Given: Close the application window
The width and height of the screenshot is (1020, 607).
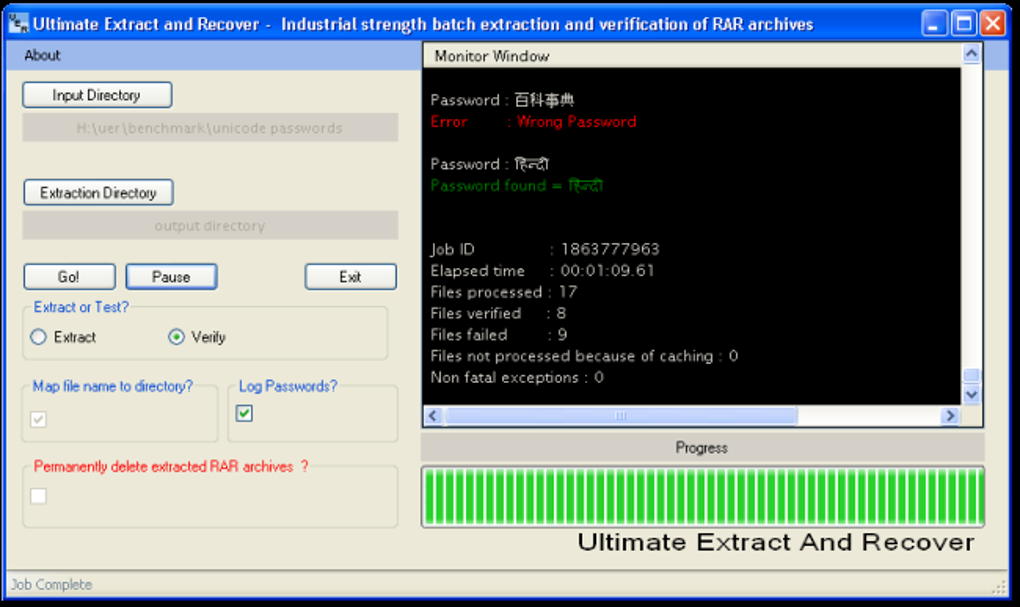Looking at the screenshot, I should click(x=993, y=24).
